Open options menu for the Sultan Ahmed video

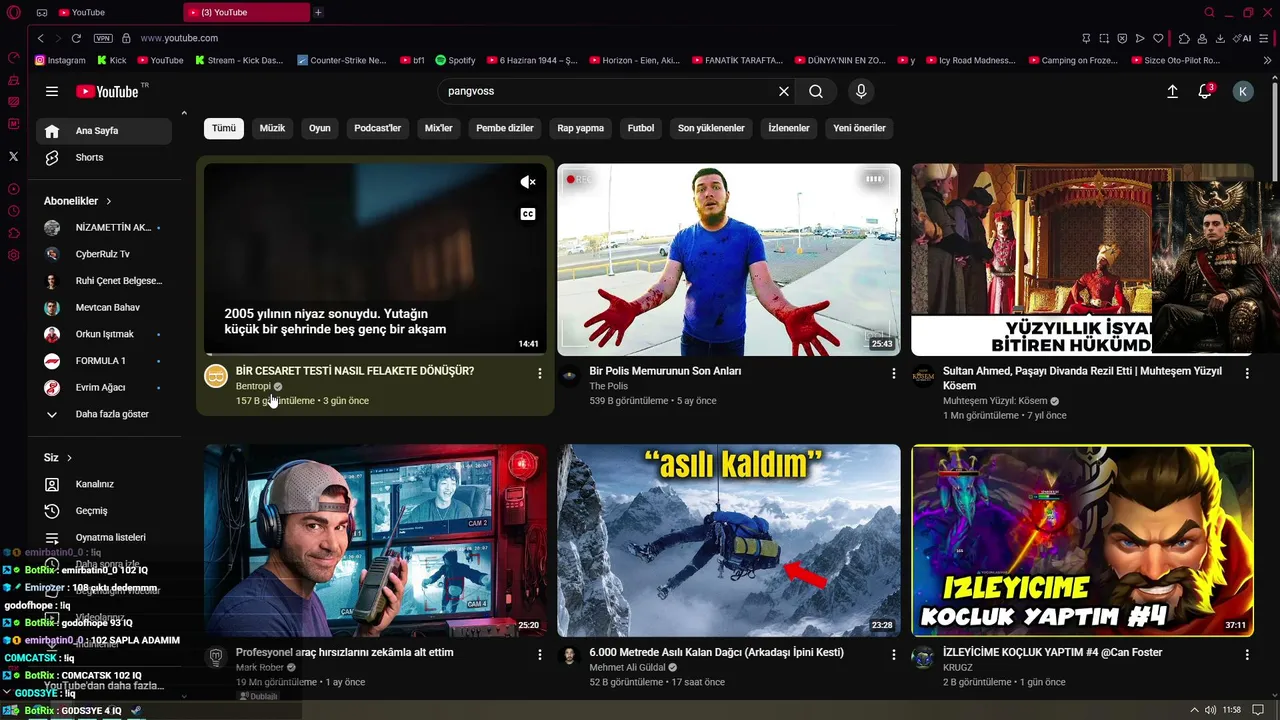(x=1247, y=373)
